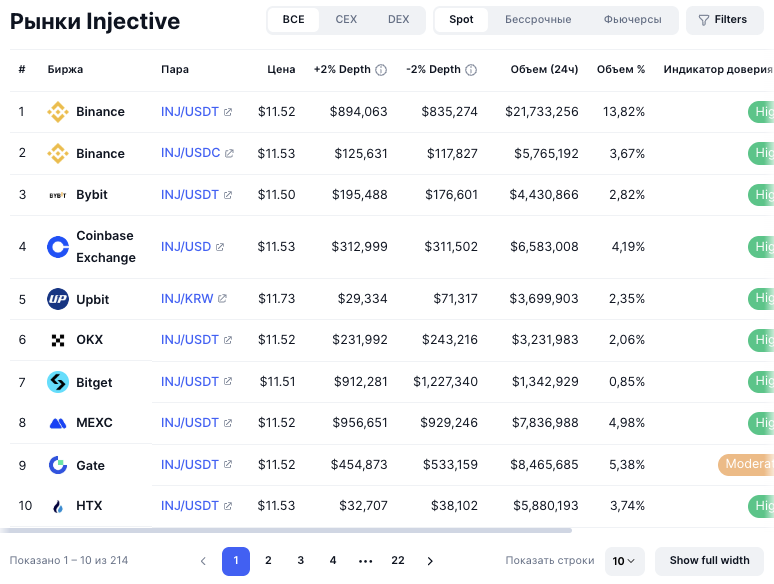Open the INJ/KRW pair link
774x584 pixels.
pos(187,299)
